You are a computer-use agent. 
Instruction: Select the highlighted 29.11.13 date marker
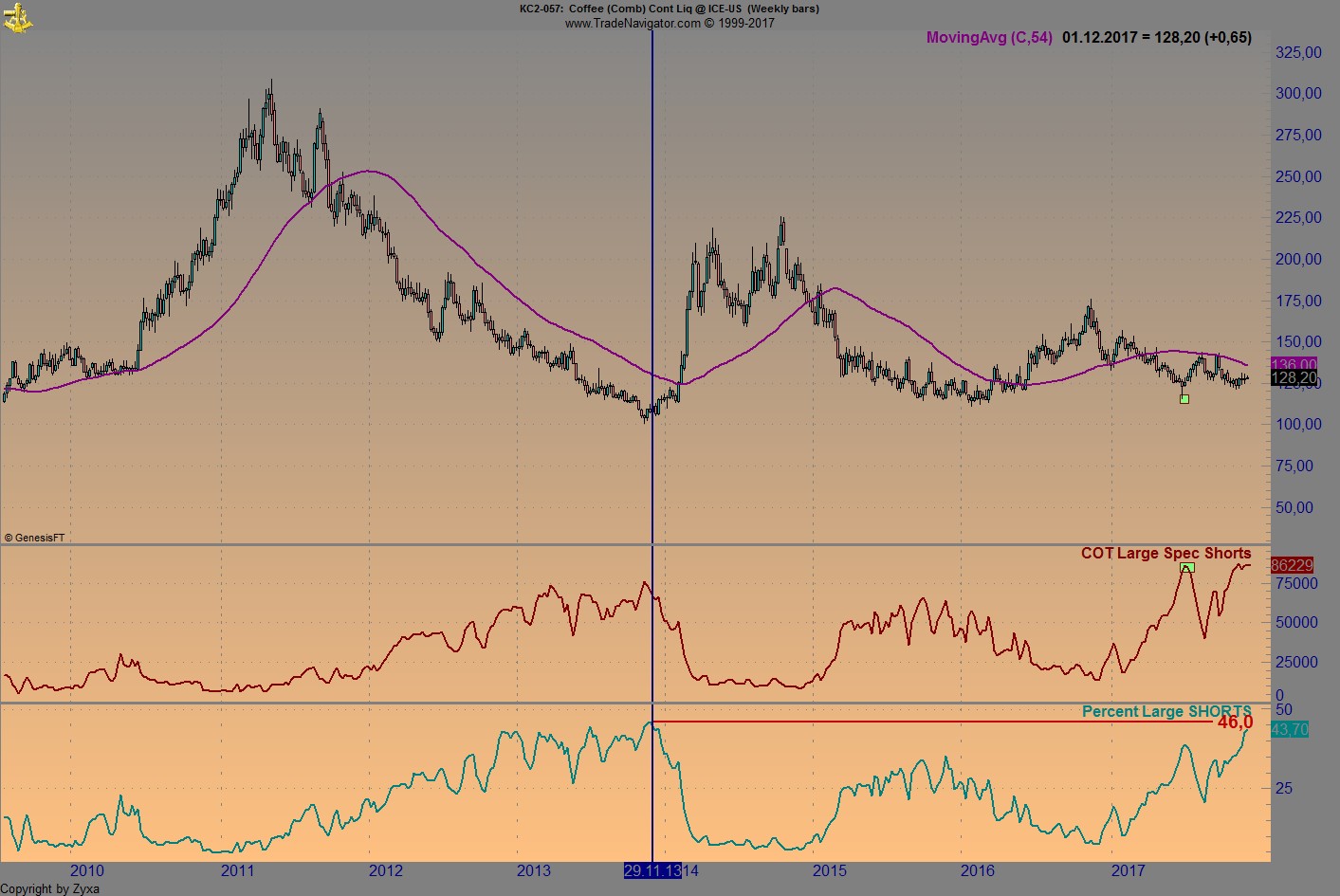[x=652, y=872]
